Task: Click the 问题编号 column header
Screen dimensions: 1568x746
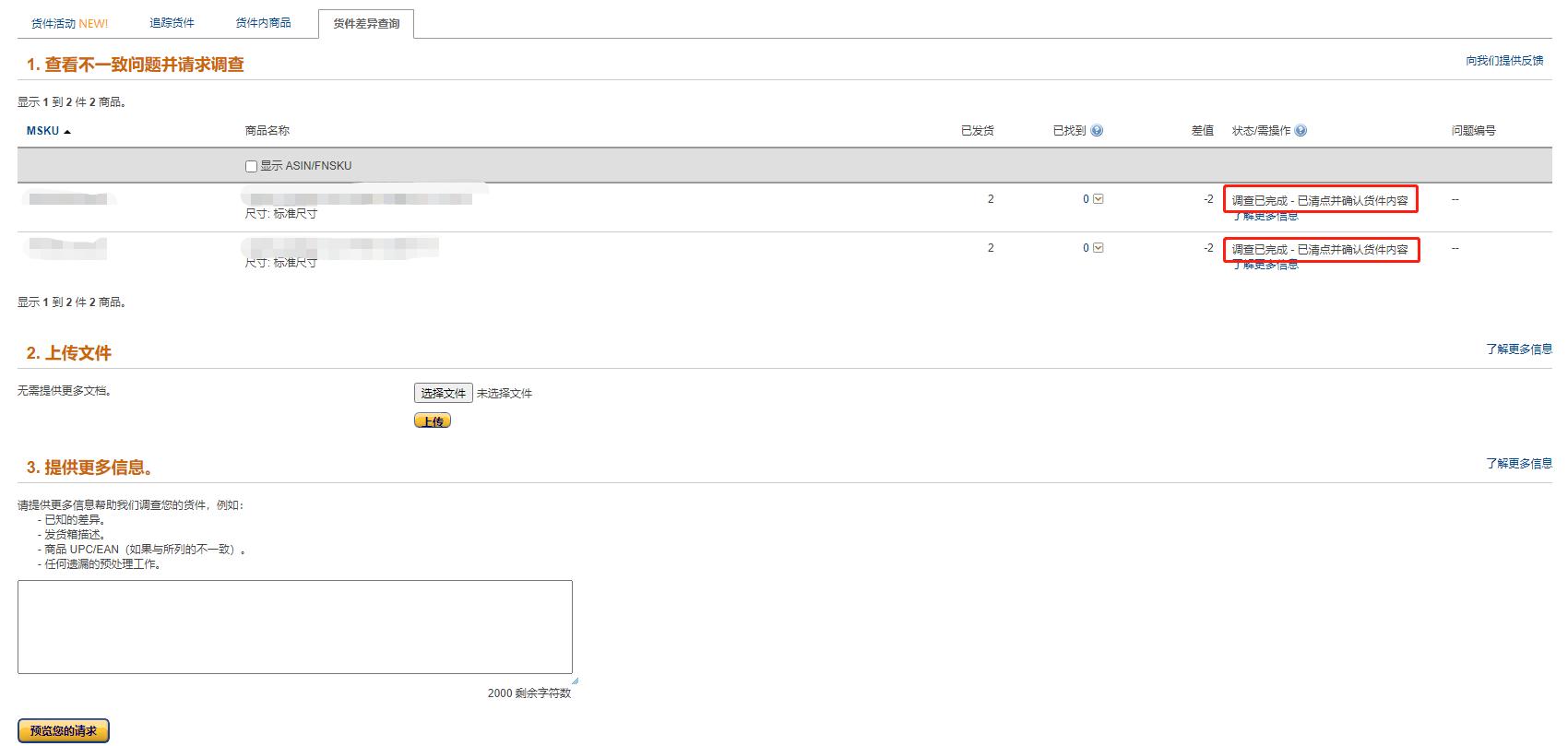Action: pyautogui.click(x=1474, y=131)
